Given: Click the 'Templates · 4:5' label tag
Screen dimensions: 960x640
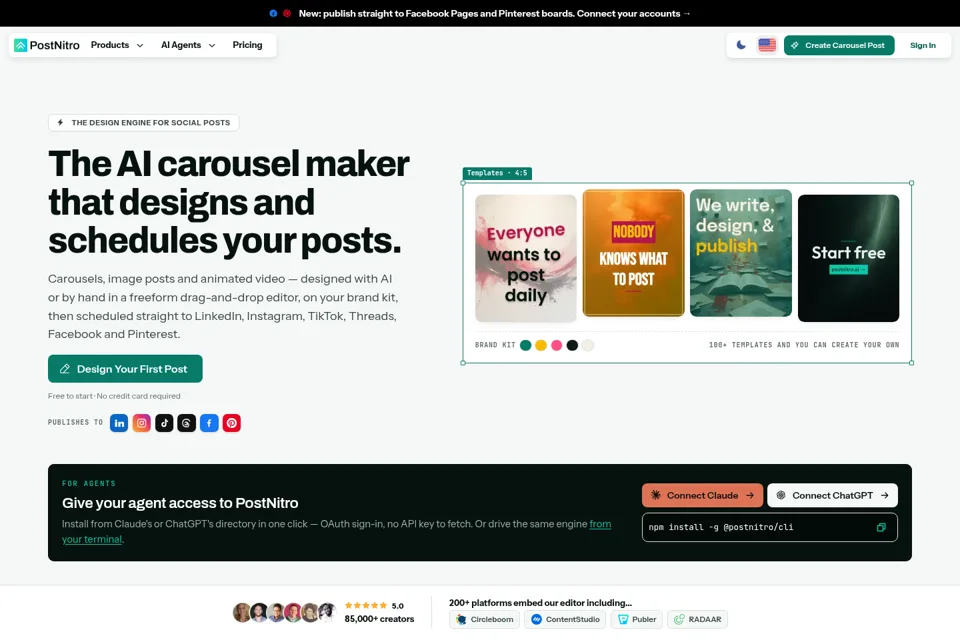Looking at the screenshot, I should click(497, 173).
